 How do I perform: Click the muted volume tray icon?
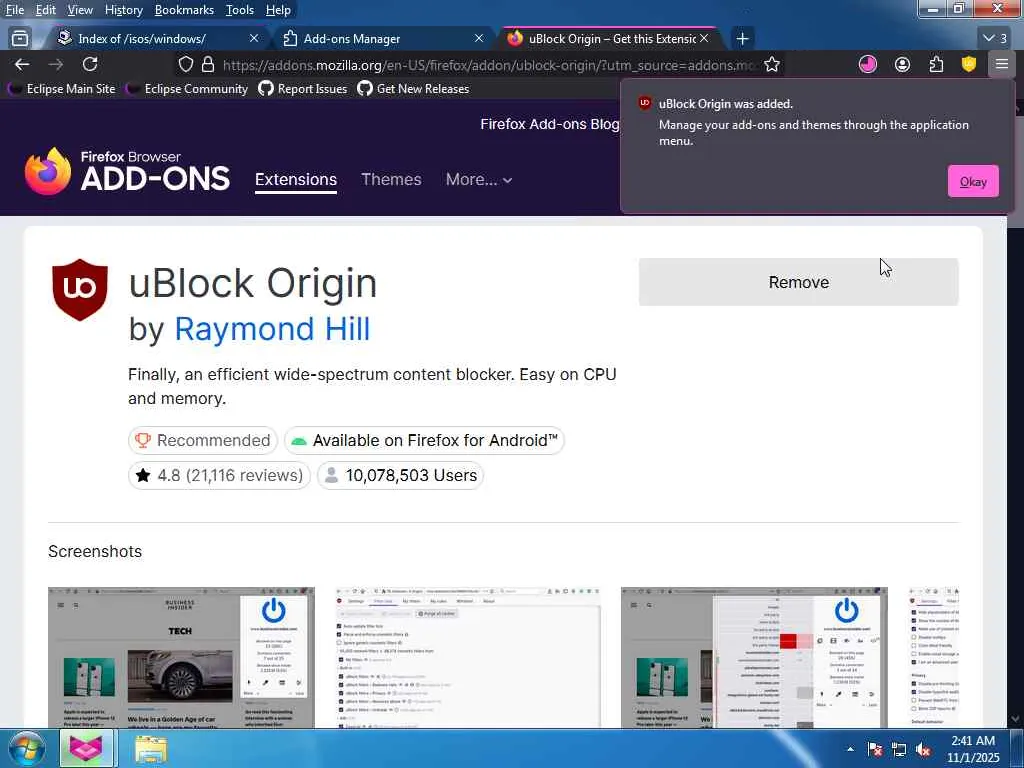coord(923,749)
